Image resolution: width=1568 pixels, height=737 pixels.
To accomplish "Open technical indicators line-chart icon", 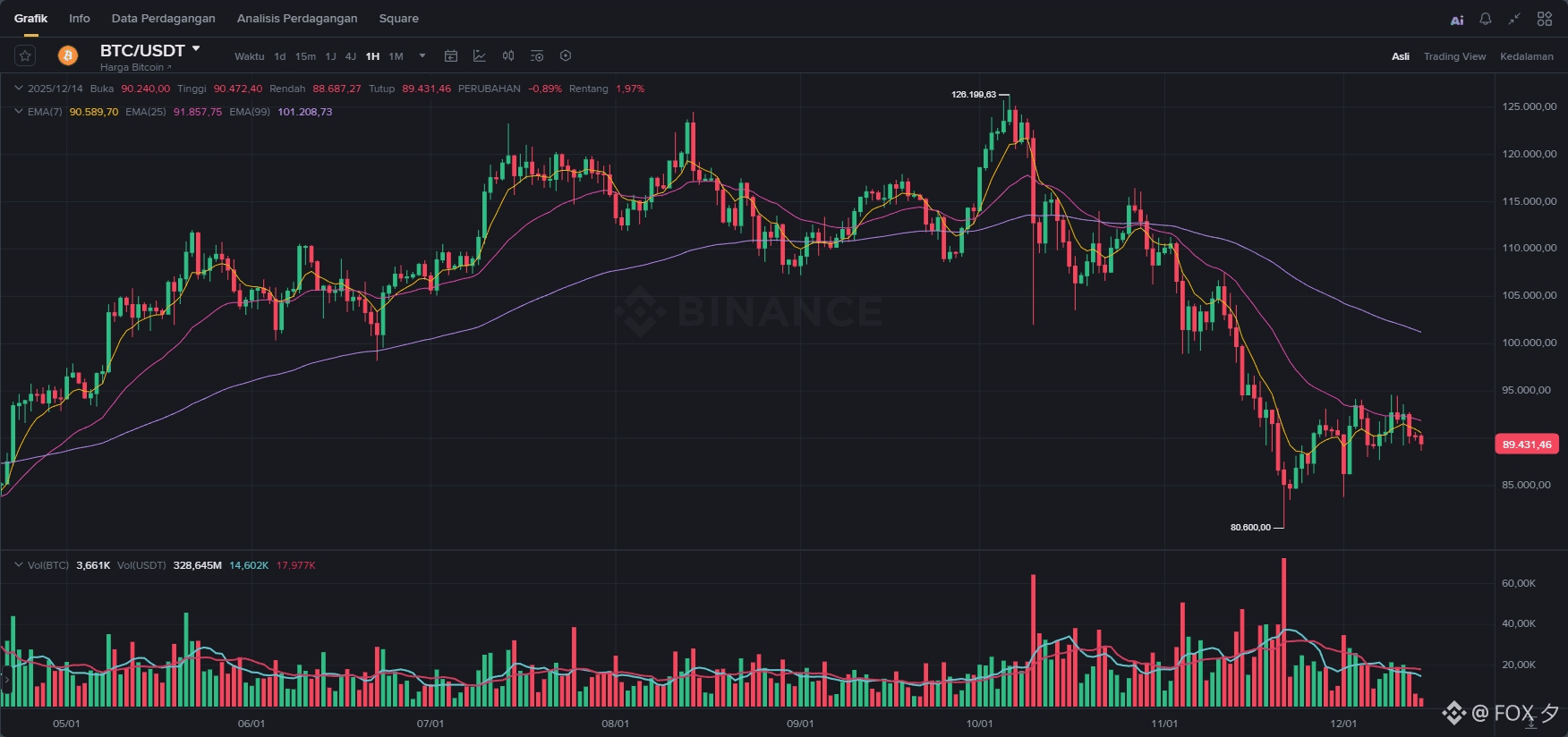I will [480, 55].
